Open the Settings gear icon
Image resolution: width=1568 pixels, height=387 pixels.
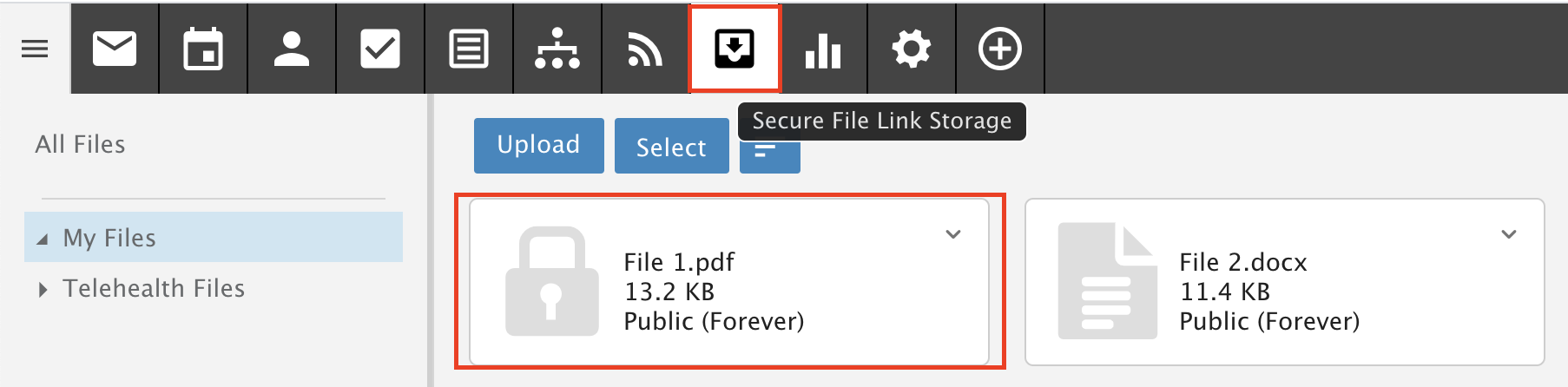(912, 49)
